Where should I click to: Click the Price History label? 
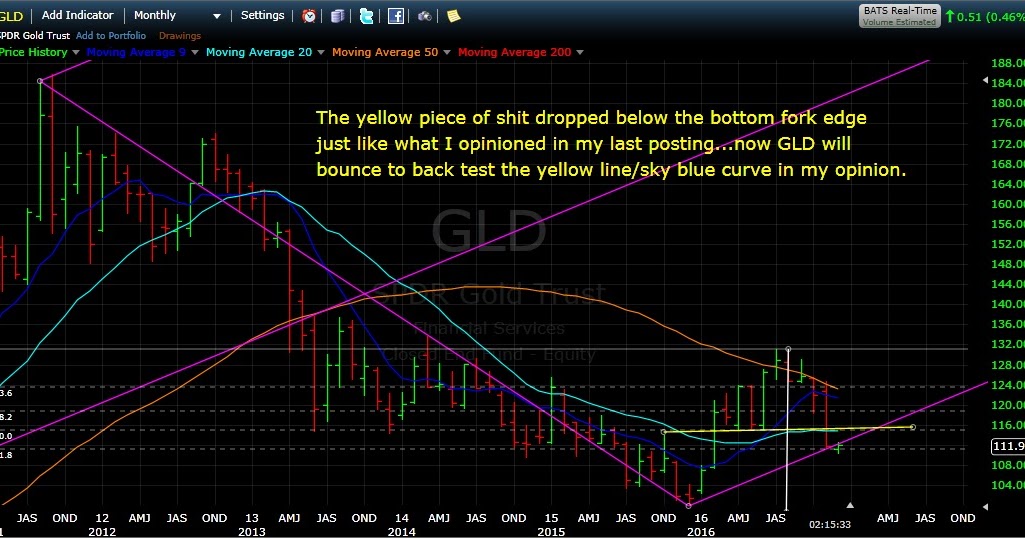pyautogui.click(x=34, y=52)
